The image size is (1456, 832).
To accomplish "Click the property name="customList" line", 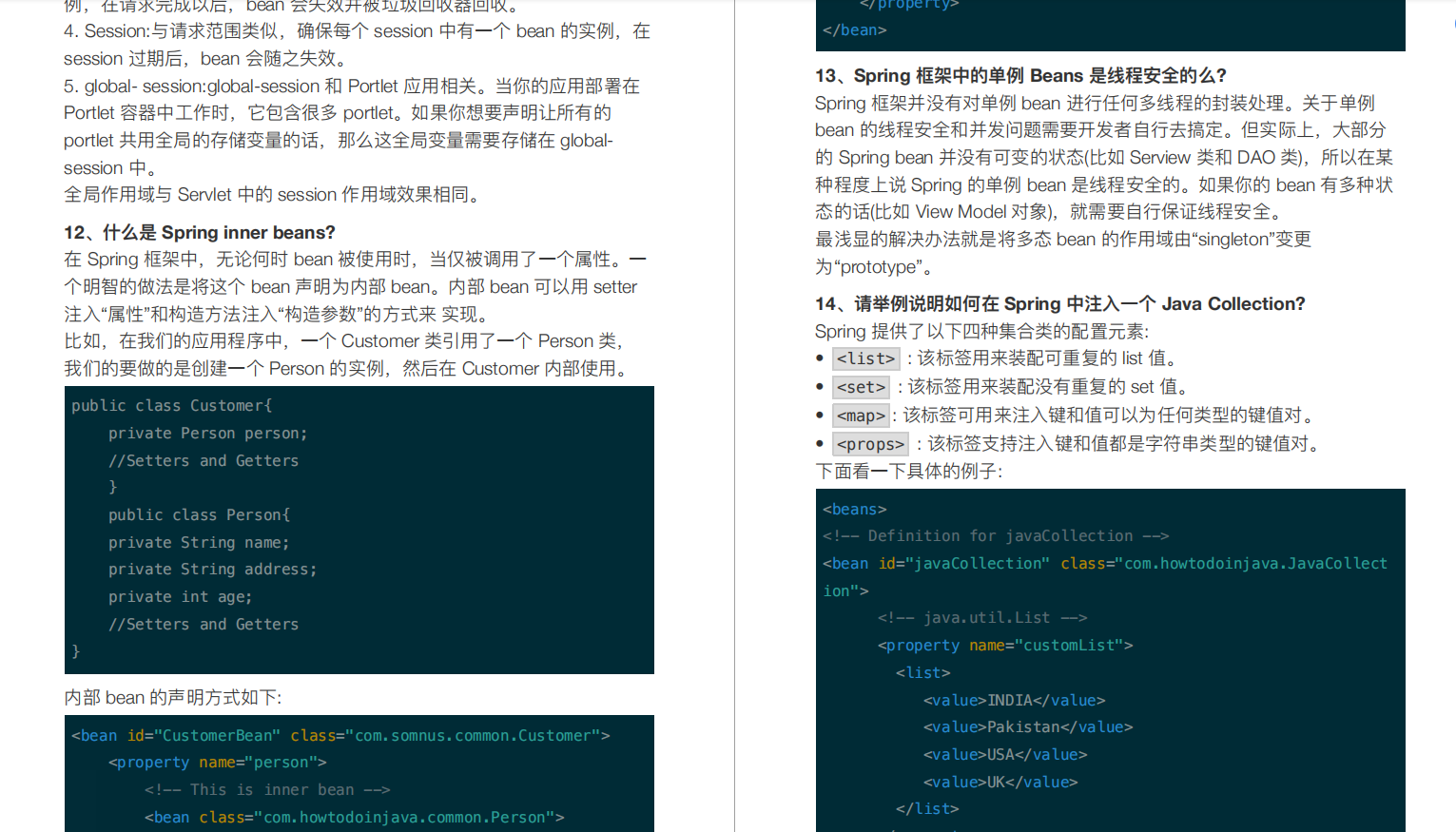I will pyautogui.click(x=1005, y=645).
